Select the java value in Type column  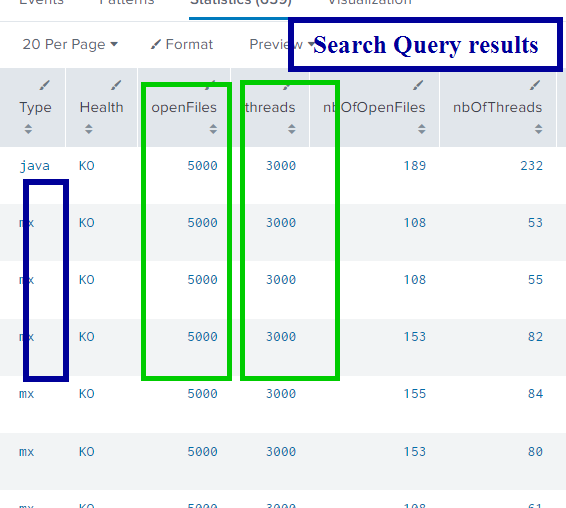(34, 166)
